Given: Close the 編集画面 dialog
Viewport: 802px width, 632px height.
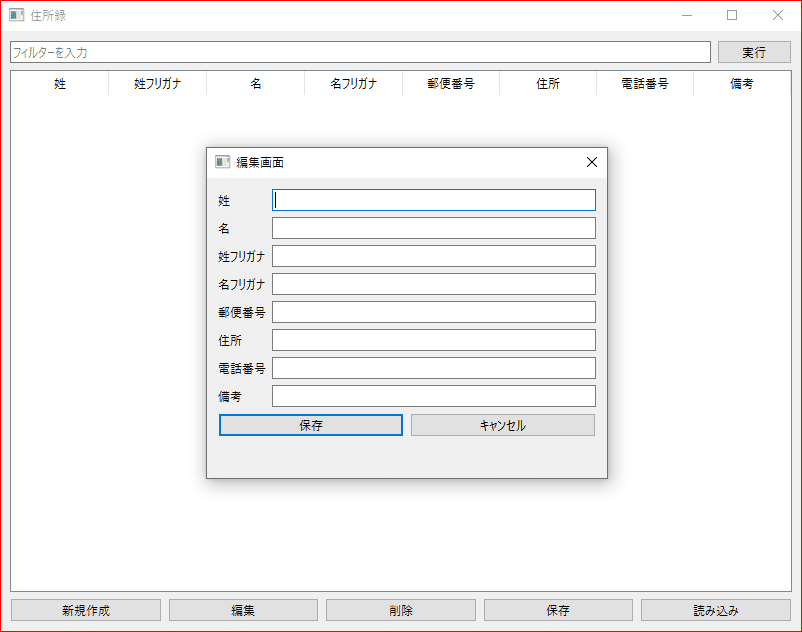Looking at the screenshot, I should 592,162.
